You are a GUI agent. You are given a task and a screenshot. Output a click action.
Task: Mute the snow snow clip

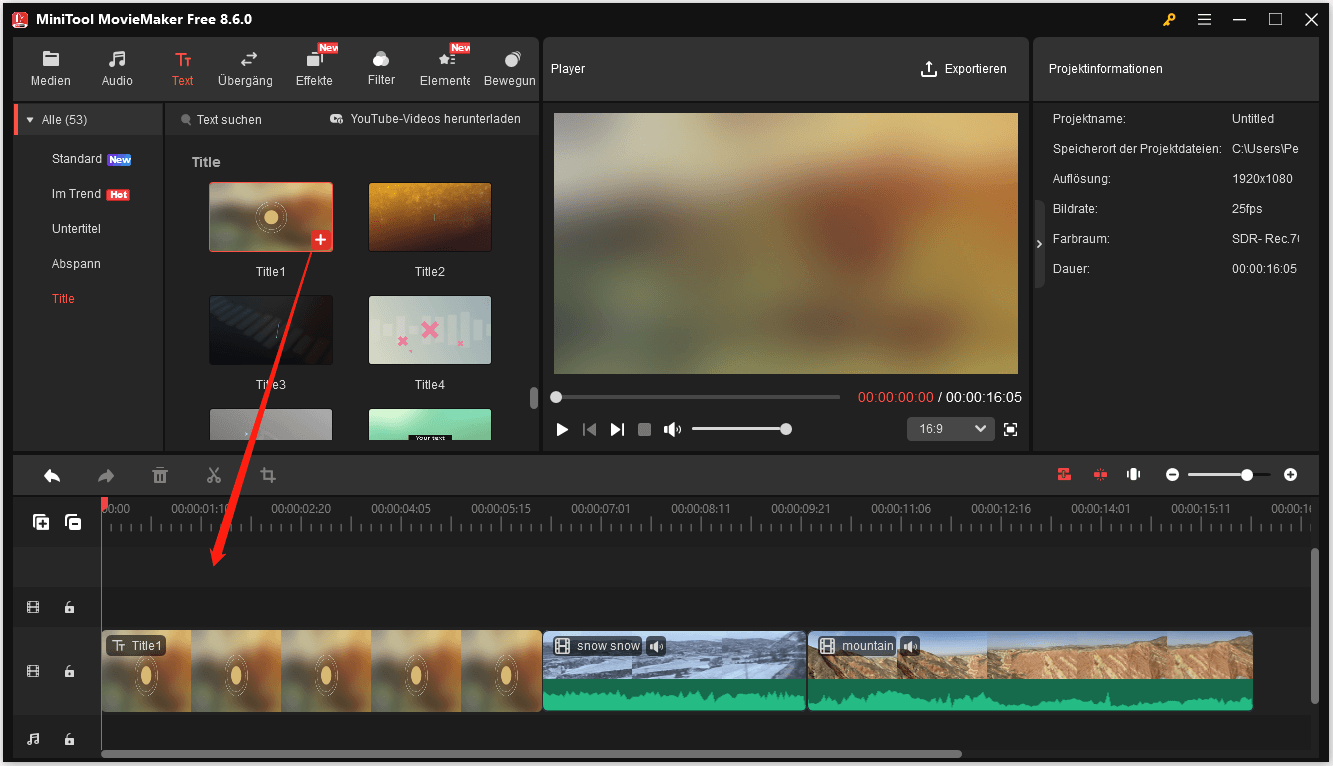[655, 645]
